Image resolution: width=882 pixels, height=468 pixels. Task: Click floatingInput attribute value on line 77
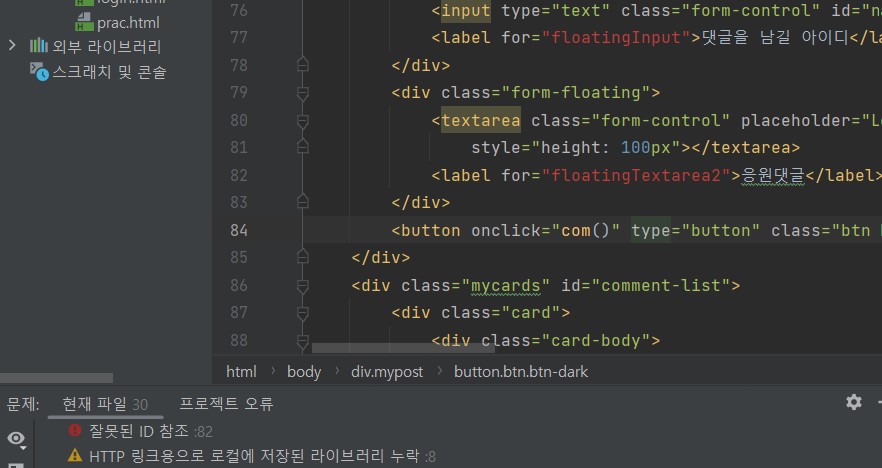coord(616,37)
